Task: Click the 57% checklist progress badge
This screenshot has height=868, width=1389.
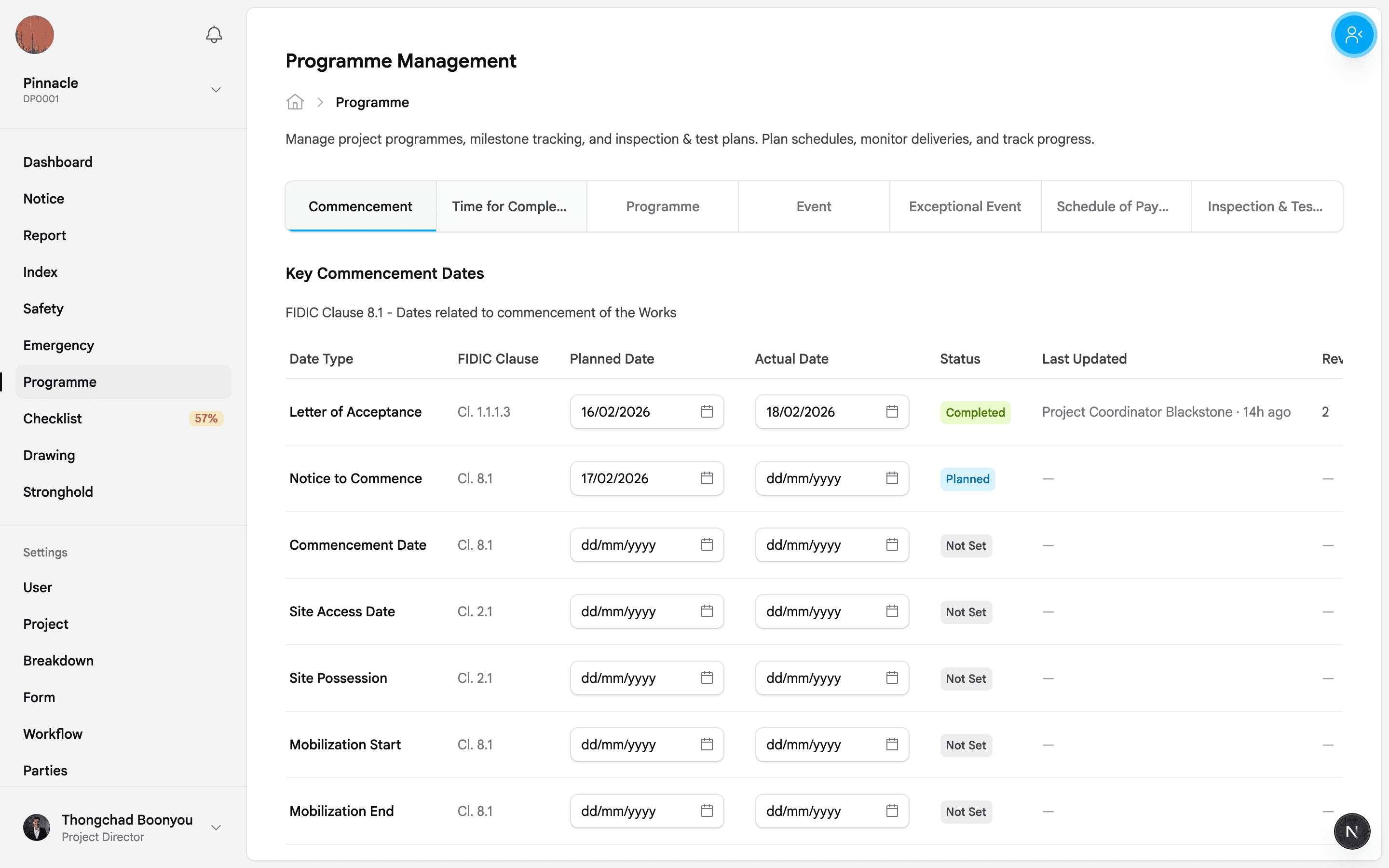Action: (x=205, y=418)
